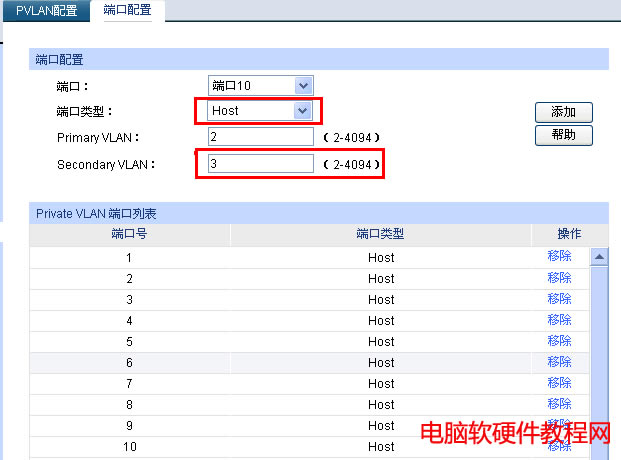Remove port 8 via its 移除 link
The height and width of the screenshot is (460, 621).
tap(559, 404)
